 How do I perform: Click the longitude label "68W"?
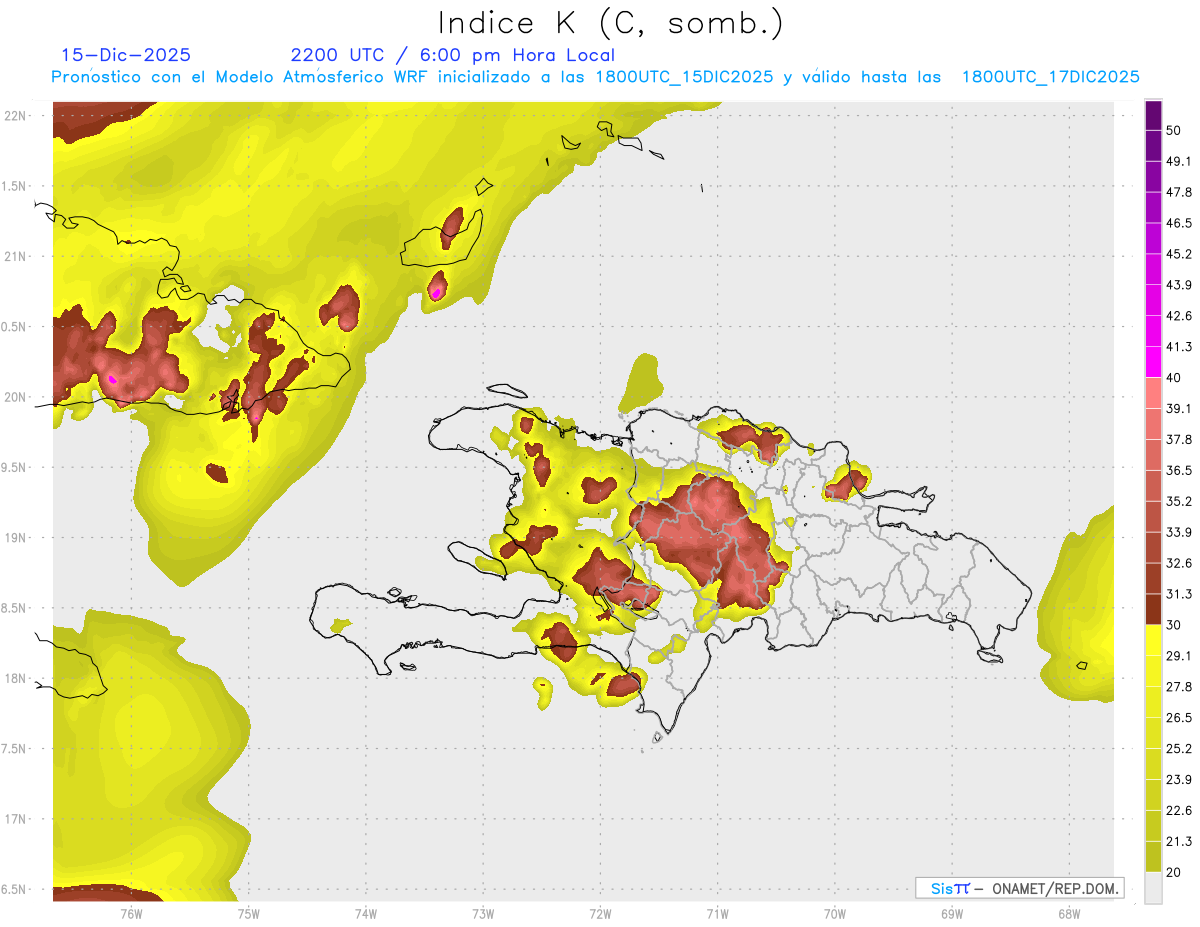[1069, 913]
